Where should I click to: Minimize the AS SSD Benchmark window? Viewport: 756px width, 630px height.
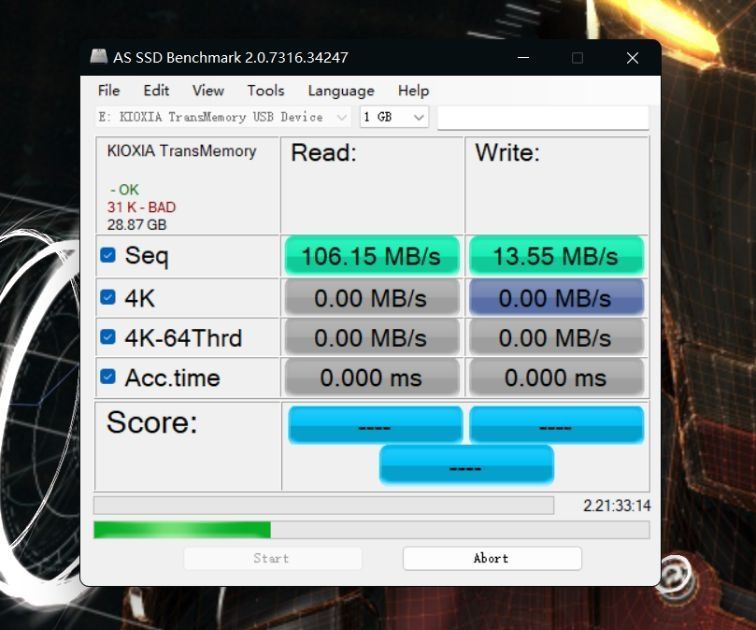pyautogui.click(x=522, y=58)
